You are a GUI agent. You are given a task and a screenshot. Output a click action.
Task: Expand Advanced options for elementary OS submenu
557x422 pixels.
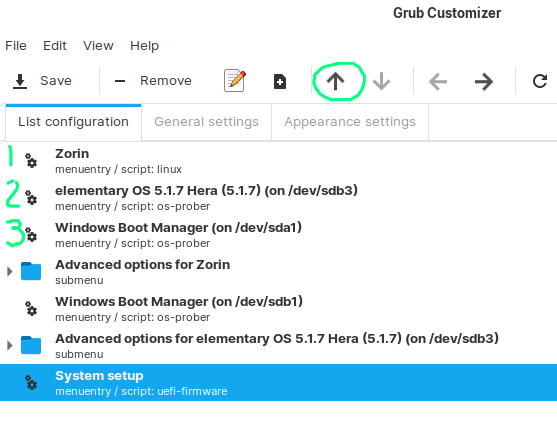pyautogui.click(x=10, y=345)
